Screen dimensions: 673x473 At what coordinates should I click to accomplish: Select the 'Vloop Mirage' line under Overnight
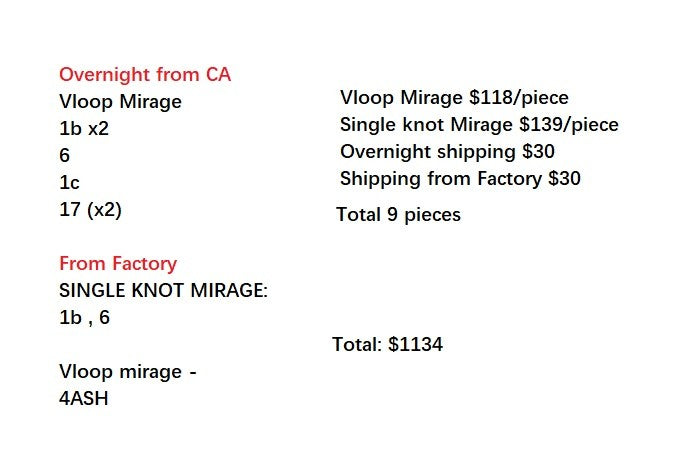(120, 101)
